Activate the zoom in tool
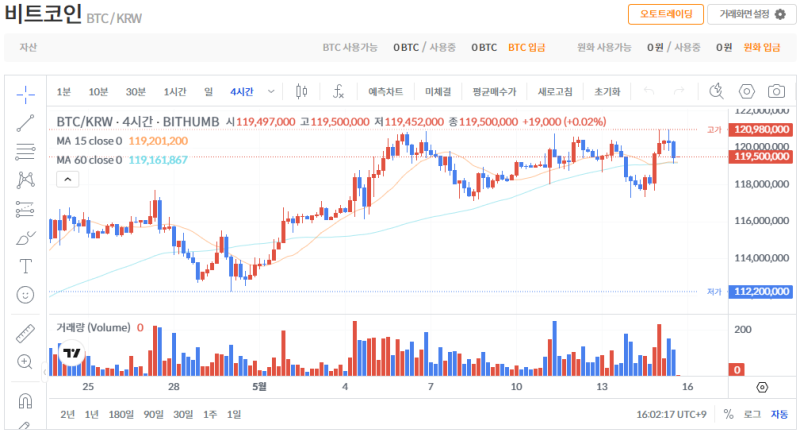This screenshot has height=433, width=800. [x=25, y=362]
